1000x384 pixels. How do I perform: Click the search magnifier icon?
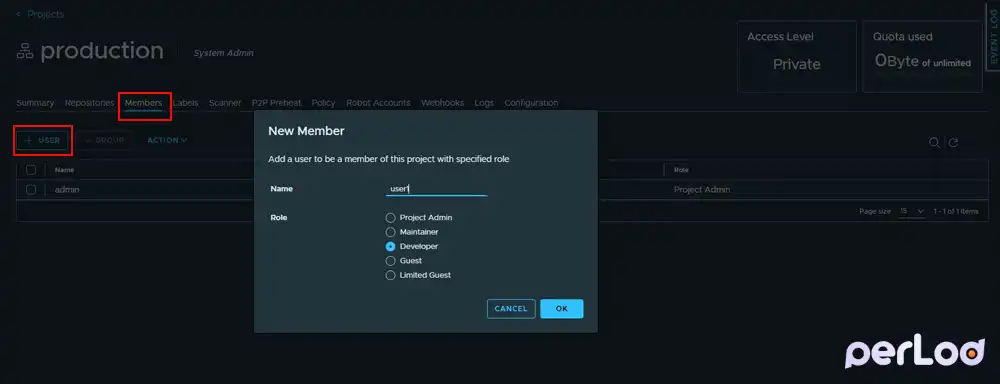(x=934, y=143)
